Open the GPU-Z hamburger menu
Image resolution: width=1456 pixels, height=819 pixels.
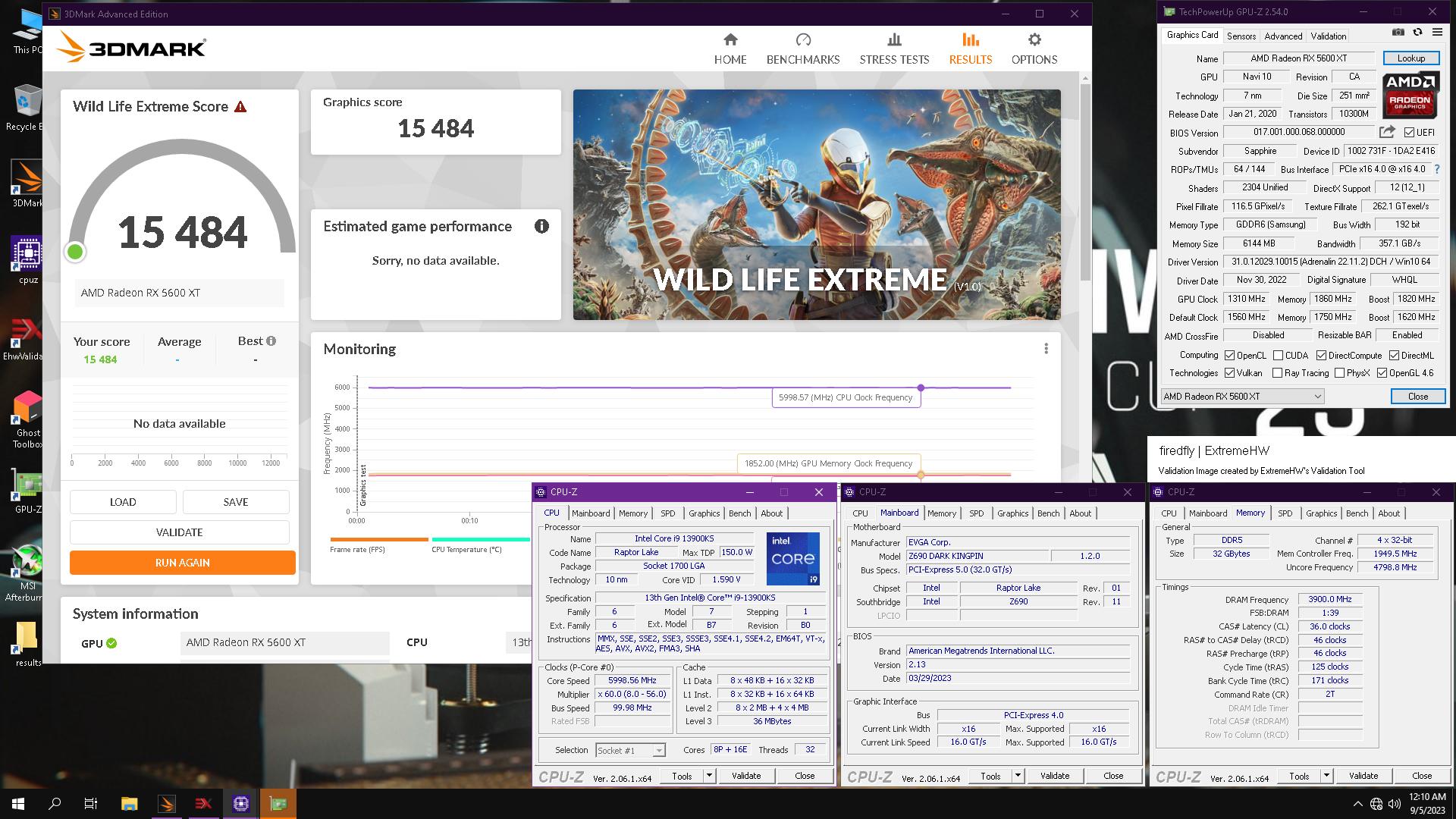coord(1437,33)
